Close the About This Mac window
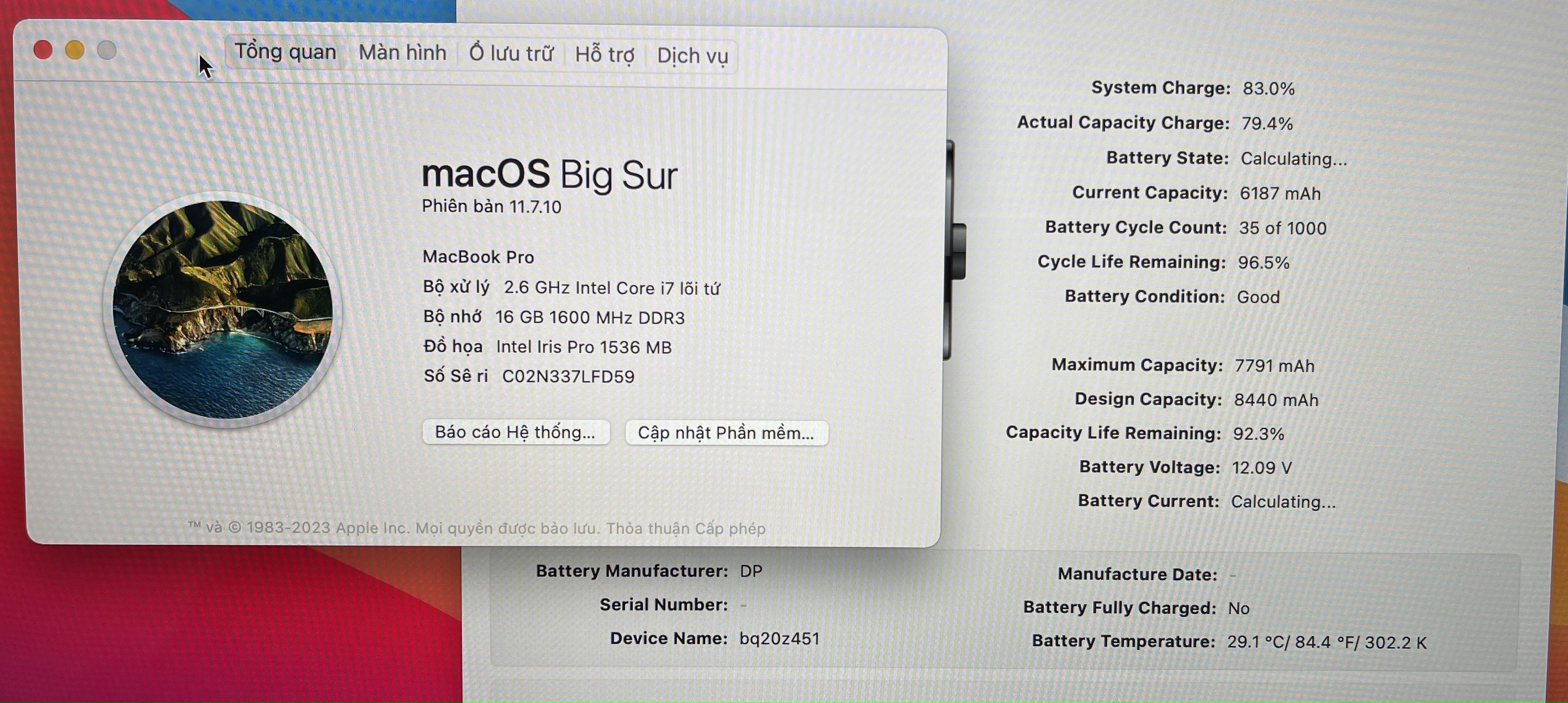This screenshot has width=1568, height=703. pyautogui.click(x=43, y=50)
